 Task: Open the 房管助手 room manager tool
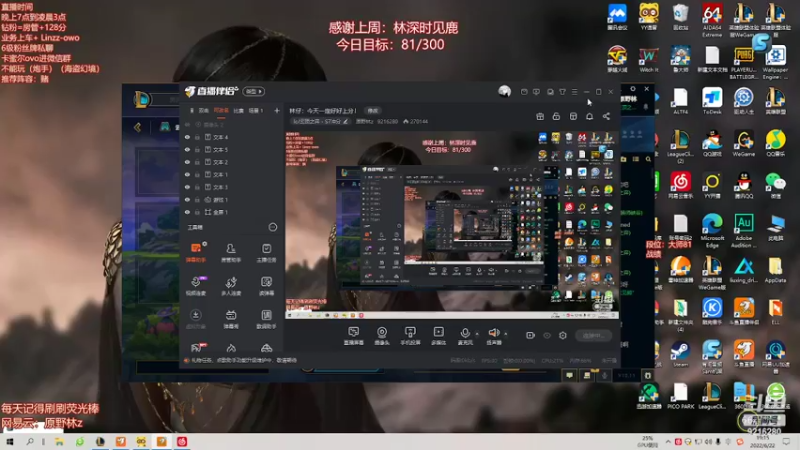point(231,253)
